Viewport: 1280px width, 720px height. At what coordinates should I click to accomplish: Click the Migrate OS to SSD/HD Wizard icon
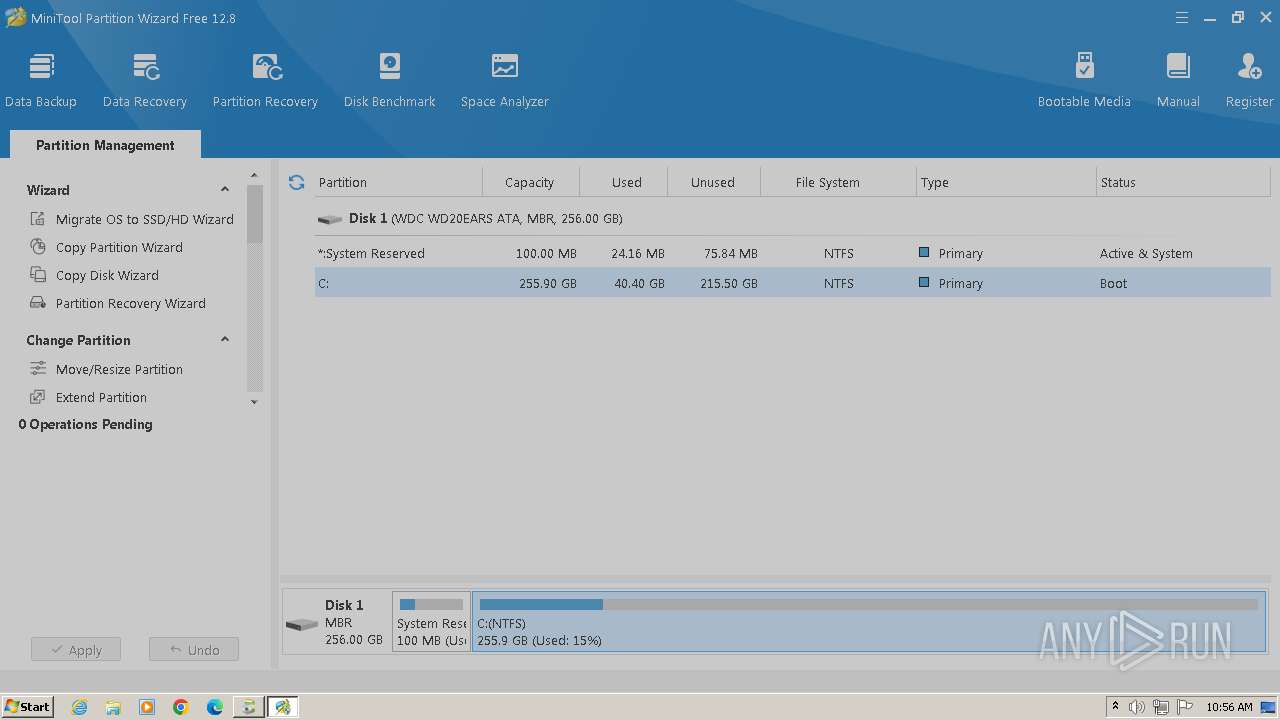point(38,219)
